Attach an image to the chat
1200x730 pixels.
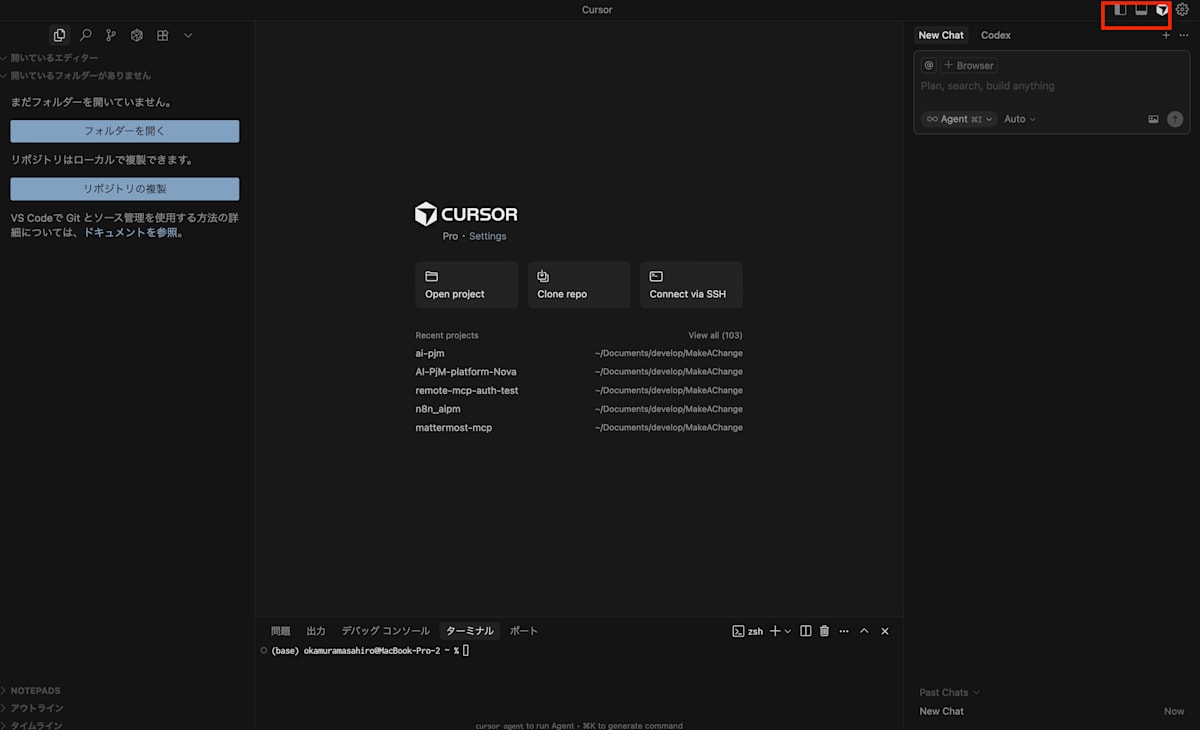point(1153,119)
